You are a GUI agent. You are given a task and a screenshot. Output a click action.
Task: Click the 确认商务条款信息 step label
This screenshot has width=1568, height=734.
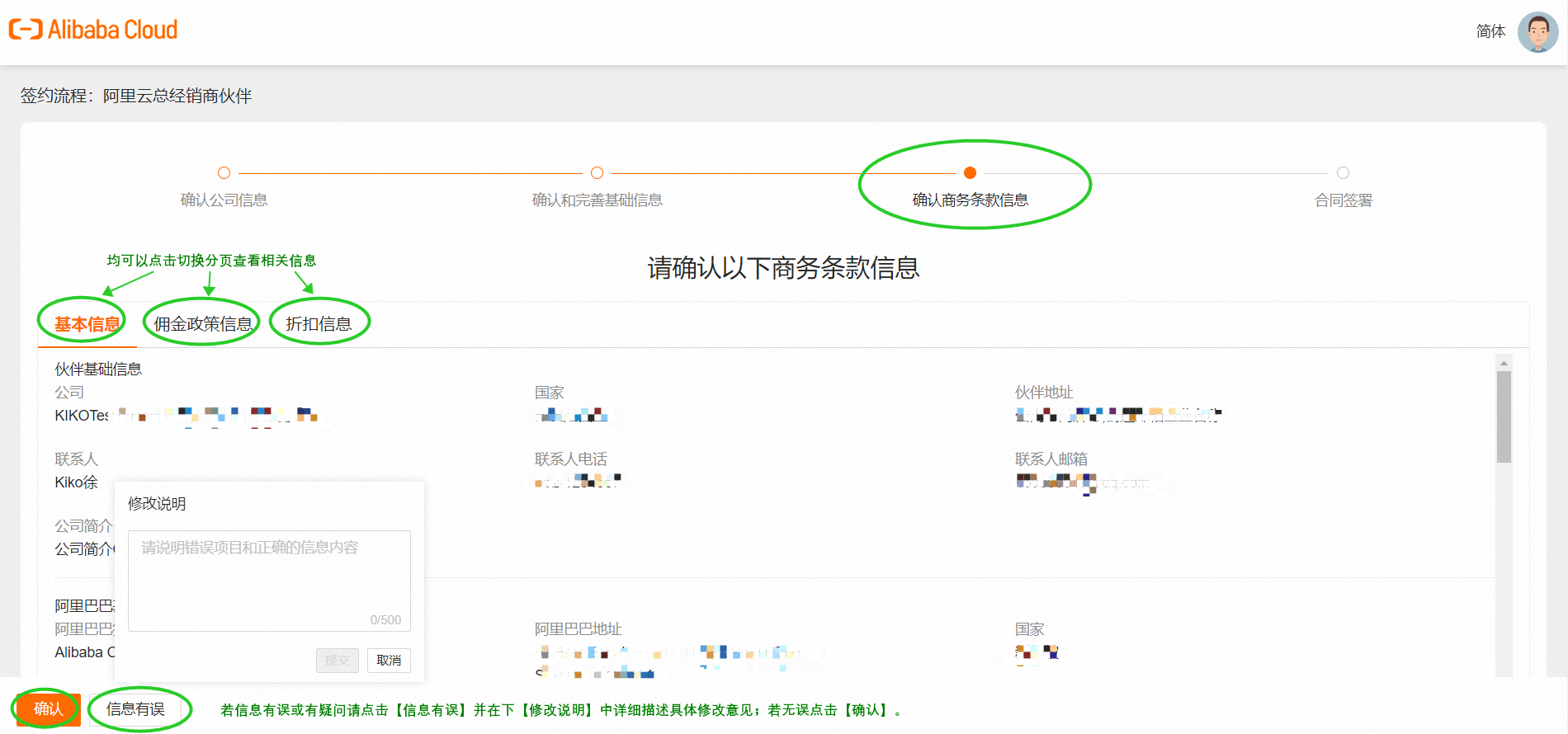coord(970,200)
